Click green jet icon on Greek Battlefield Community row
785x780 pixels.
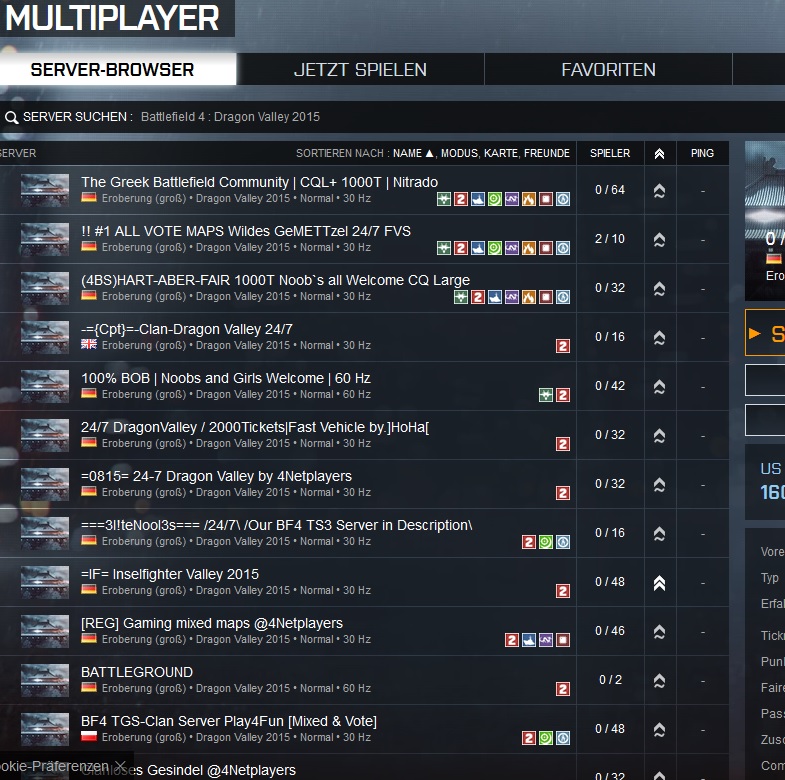(444, 199)
